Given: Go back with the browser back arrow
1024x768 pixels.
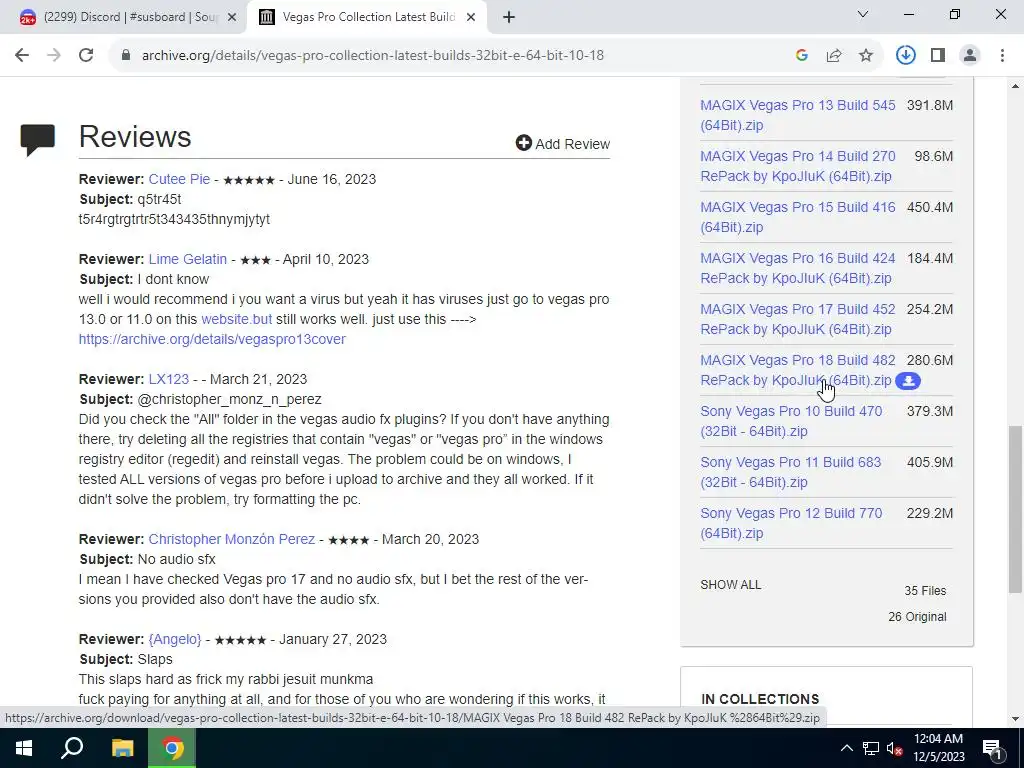Looking at the screenshot, I should 22,56.
